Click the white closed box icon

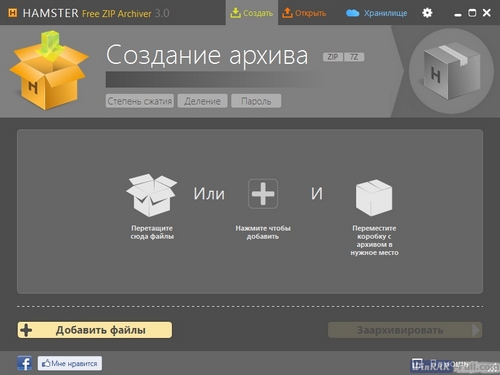point(374,197)
